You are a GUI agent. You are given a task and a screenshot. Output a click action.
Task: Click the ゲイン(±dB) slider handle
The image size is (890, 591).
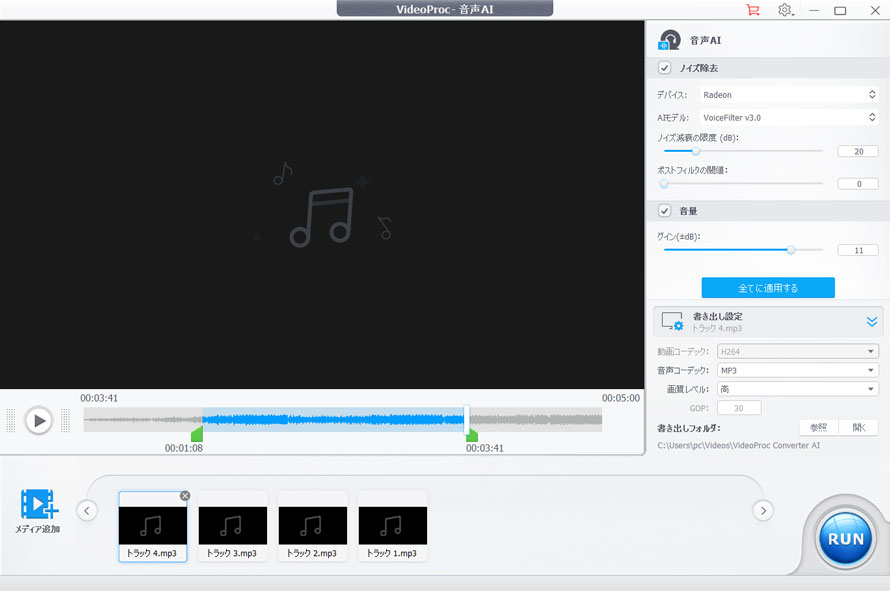pyautogui.click(x=790, y=250)
